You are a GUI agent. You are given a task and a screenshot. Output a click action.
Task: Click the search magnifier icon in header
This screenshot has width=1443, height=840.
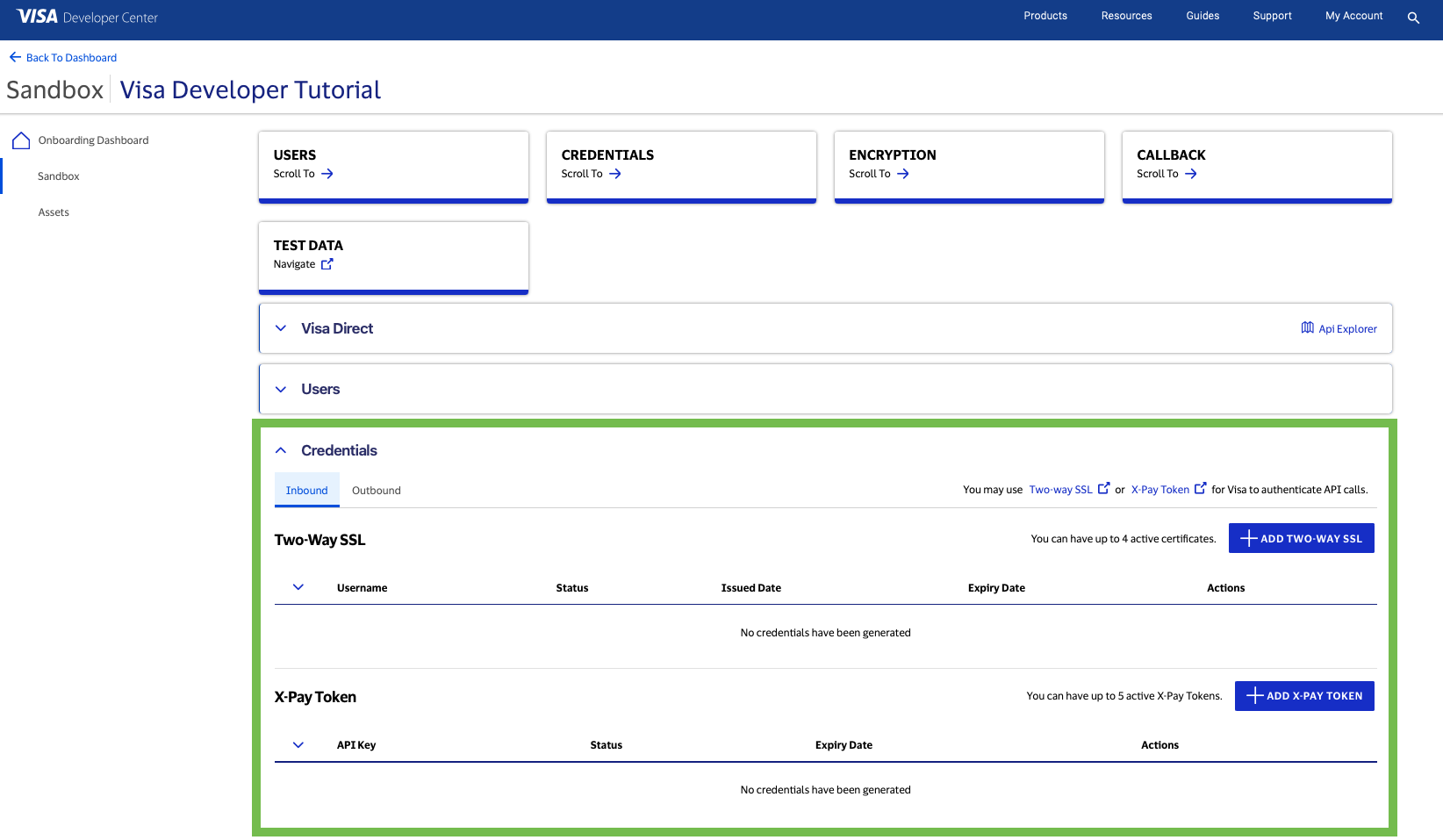1413,18
